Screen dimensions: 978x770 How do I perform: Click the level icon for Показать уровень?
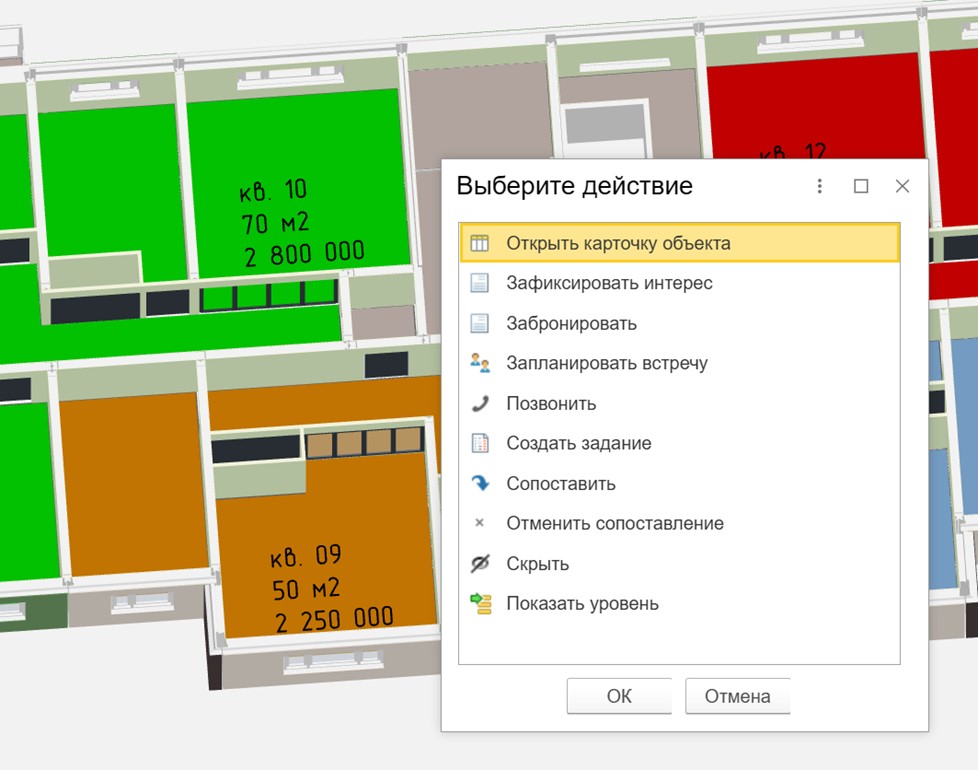480,603
